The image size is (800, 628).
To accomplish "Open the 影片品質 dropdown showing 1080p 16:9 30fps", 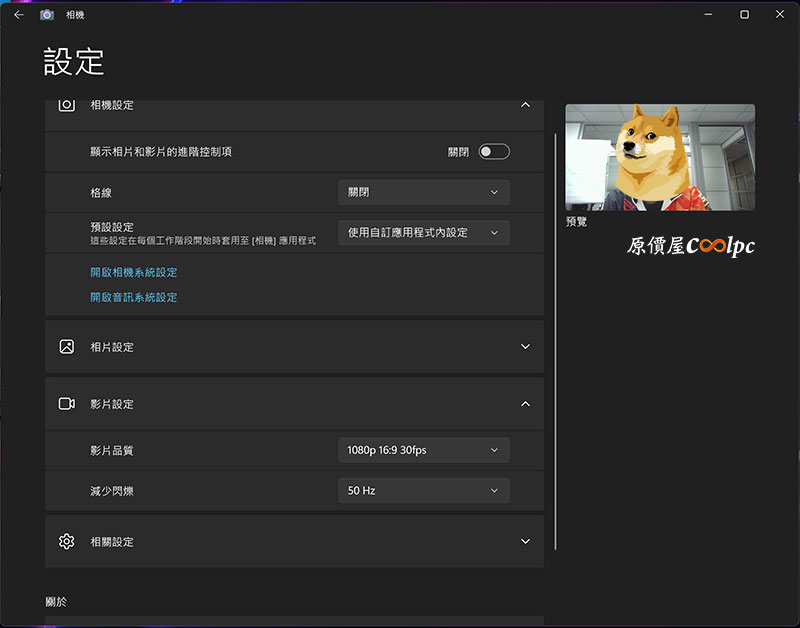I will click(423, 450).
